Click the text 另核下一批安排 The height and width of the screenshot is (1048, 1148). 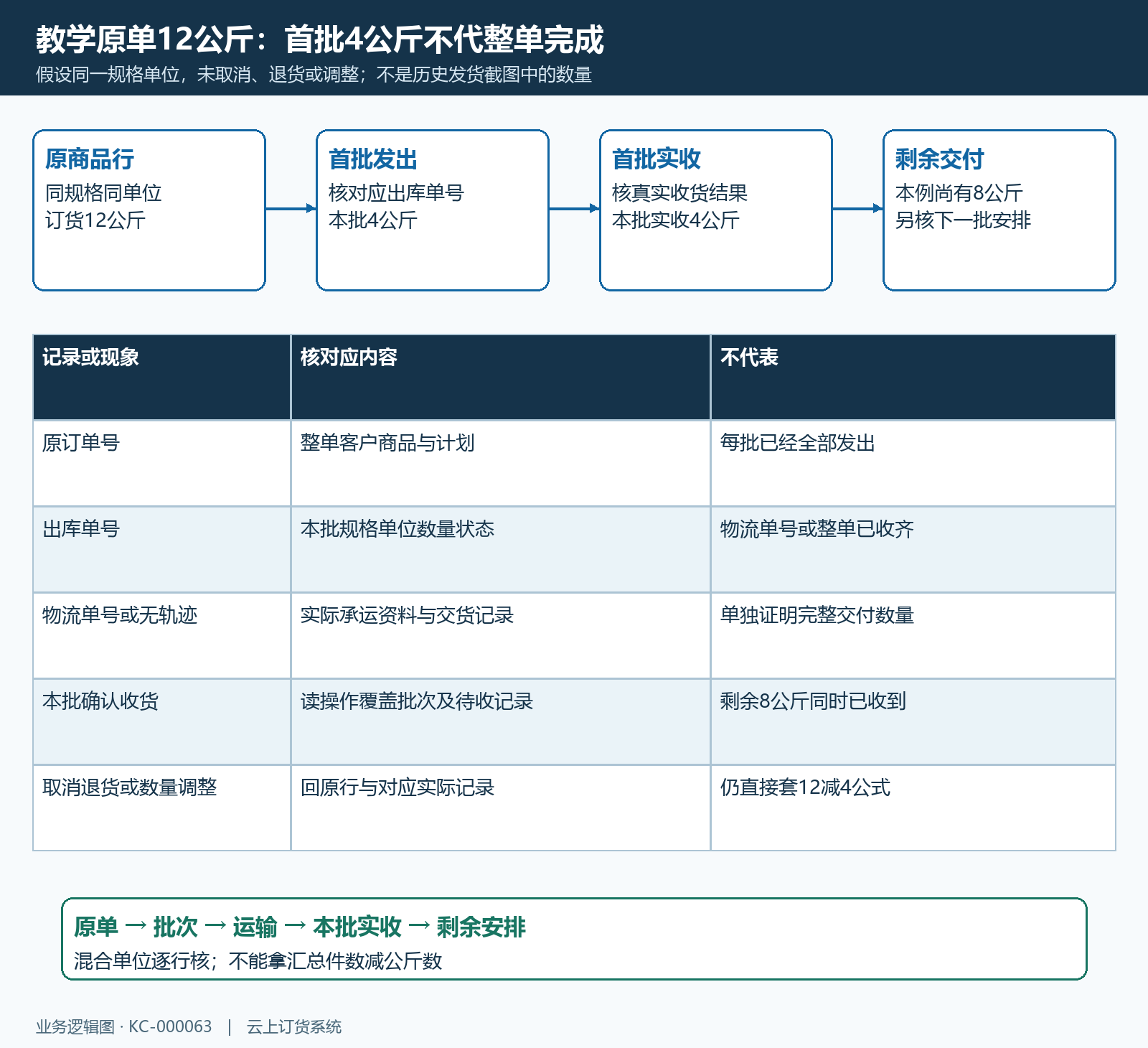click(x=963, y=220)
